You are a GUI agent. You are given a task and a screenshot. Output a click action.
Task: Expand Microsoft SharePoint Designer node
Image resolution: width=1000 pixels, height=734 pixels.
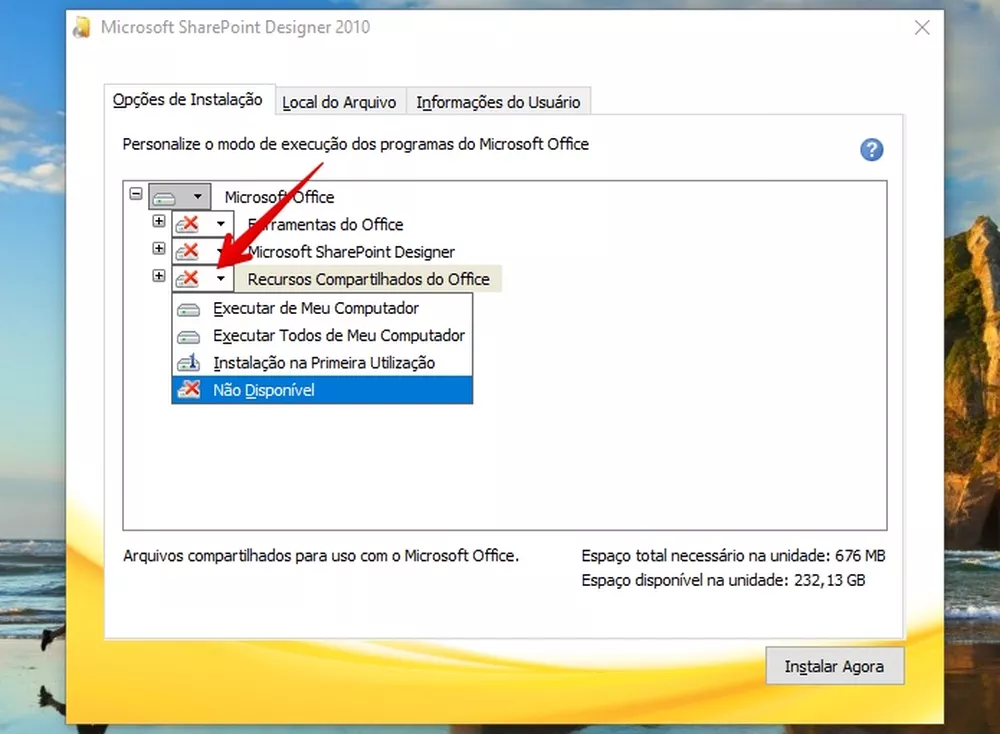tap(159, 249)
